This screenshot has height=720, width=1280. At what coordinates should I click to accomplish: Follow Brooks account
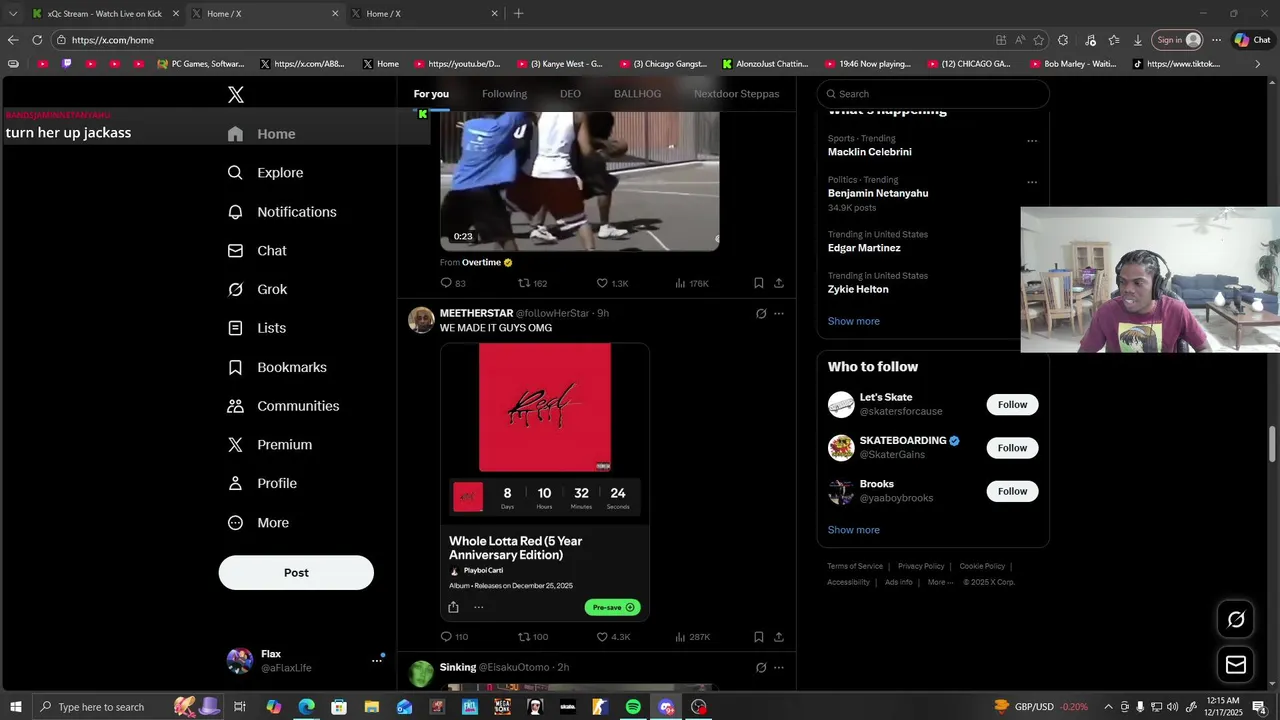tap(1012, 491)
